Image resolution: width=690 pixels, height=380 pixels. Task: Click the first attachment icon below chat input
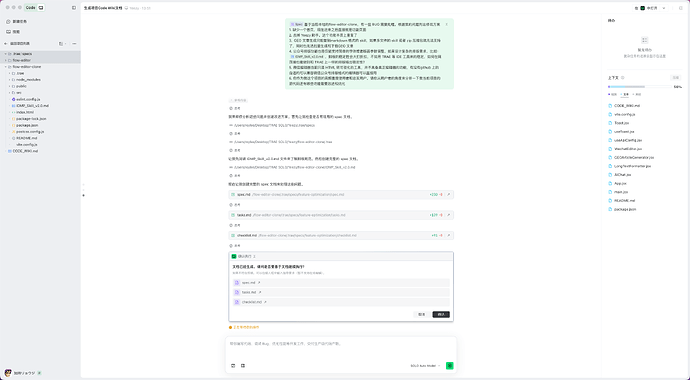click(x=233, y=365)
